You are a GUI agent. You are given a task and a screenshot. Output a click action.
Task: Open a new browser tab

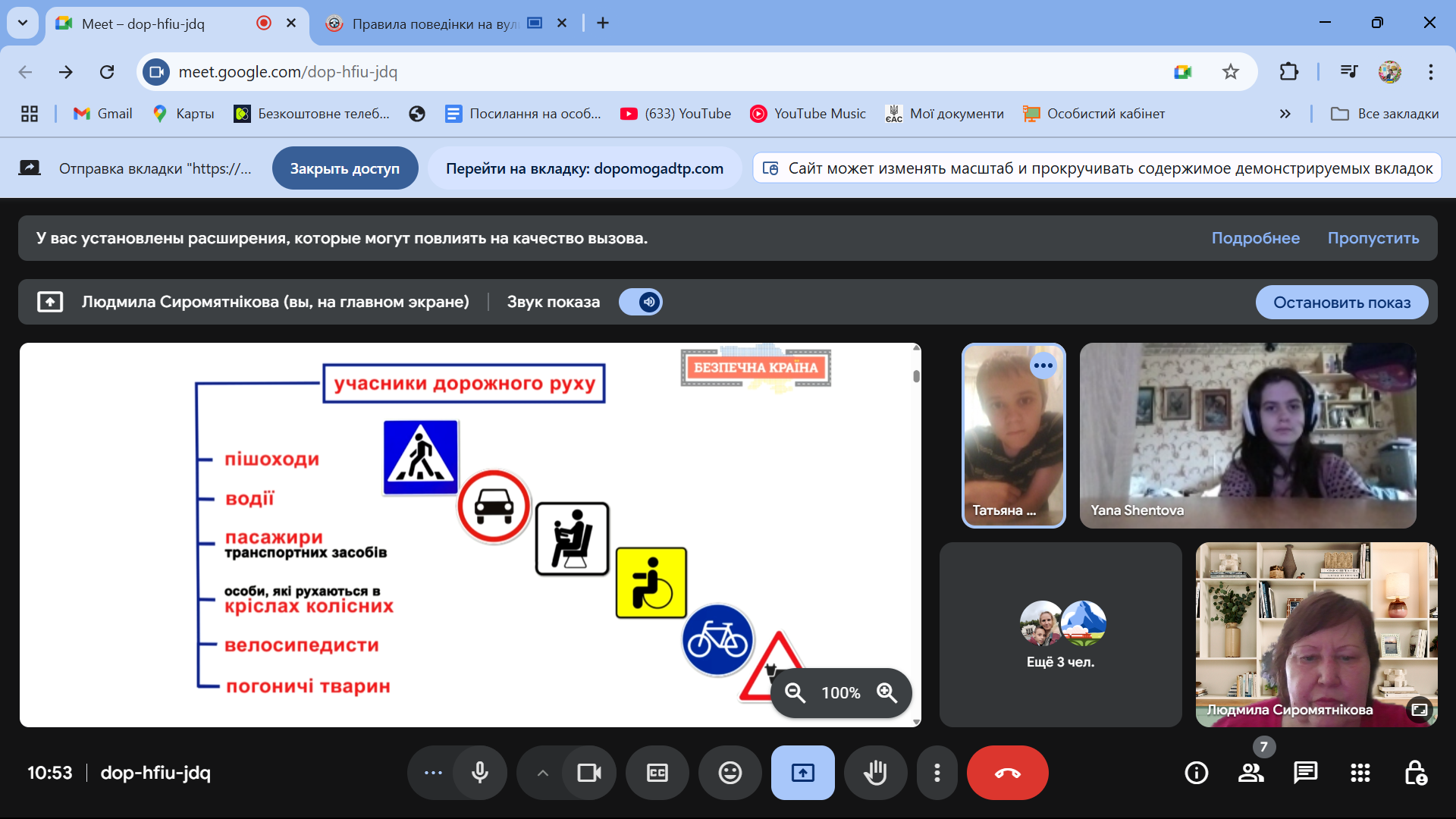[603, 23]
